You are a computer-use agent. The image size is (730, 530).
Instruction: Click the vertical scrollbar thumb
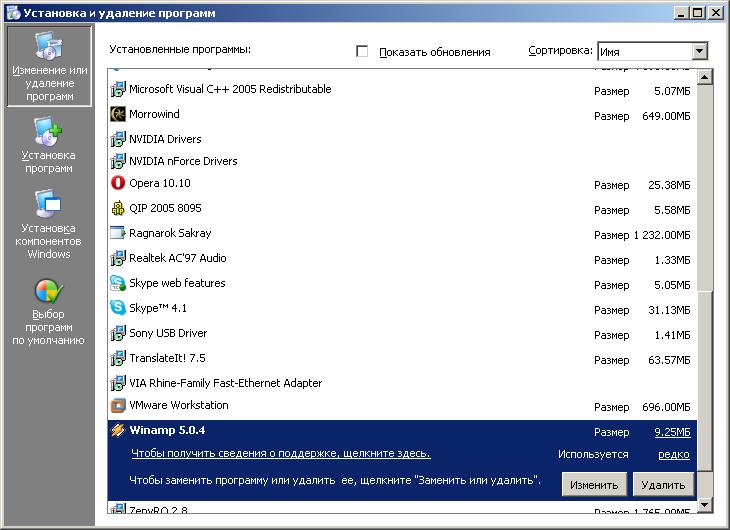coord(705,381)
